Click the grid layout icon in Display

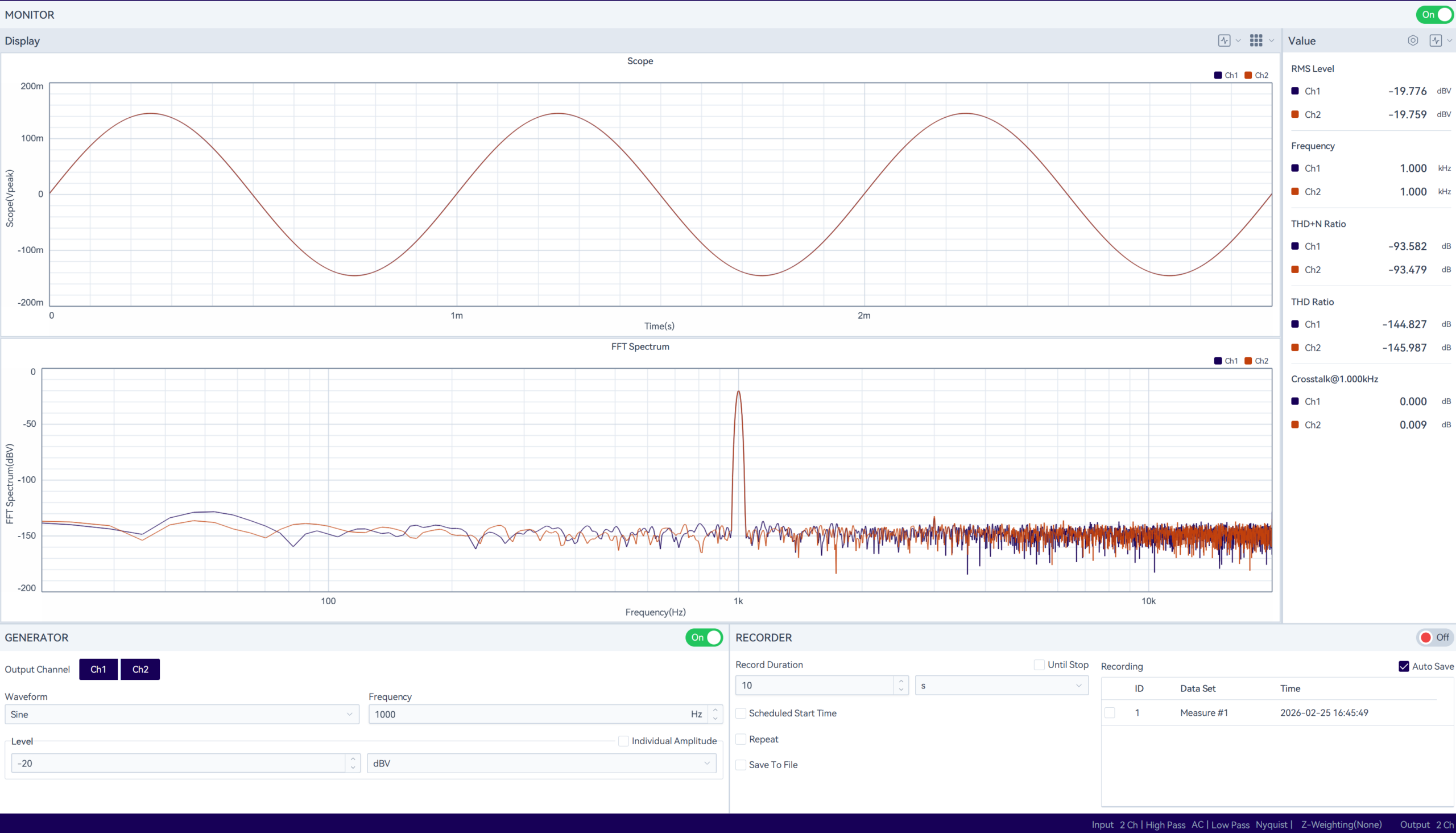pyautogui.click(x=1256, y=40)
